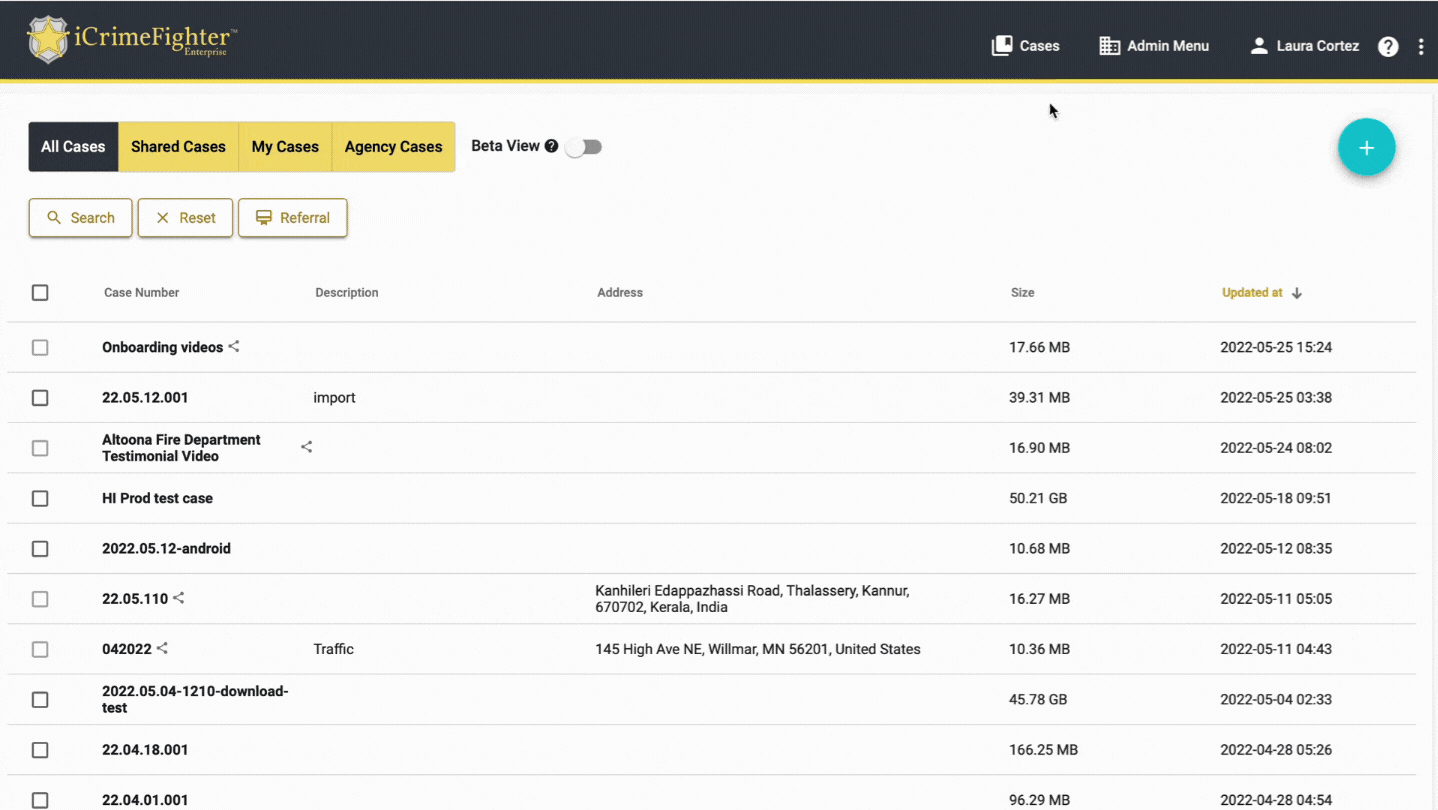Click the Updated at sort arrow
Screen dimensions: 1438x810
click(1297, 293)
